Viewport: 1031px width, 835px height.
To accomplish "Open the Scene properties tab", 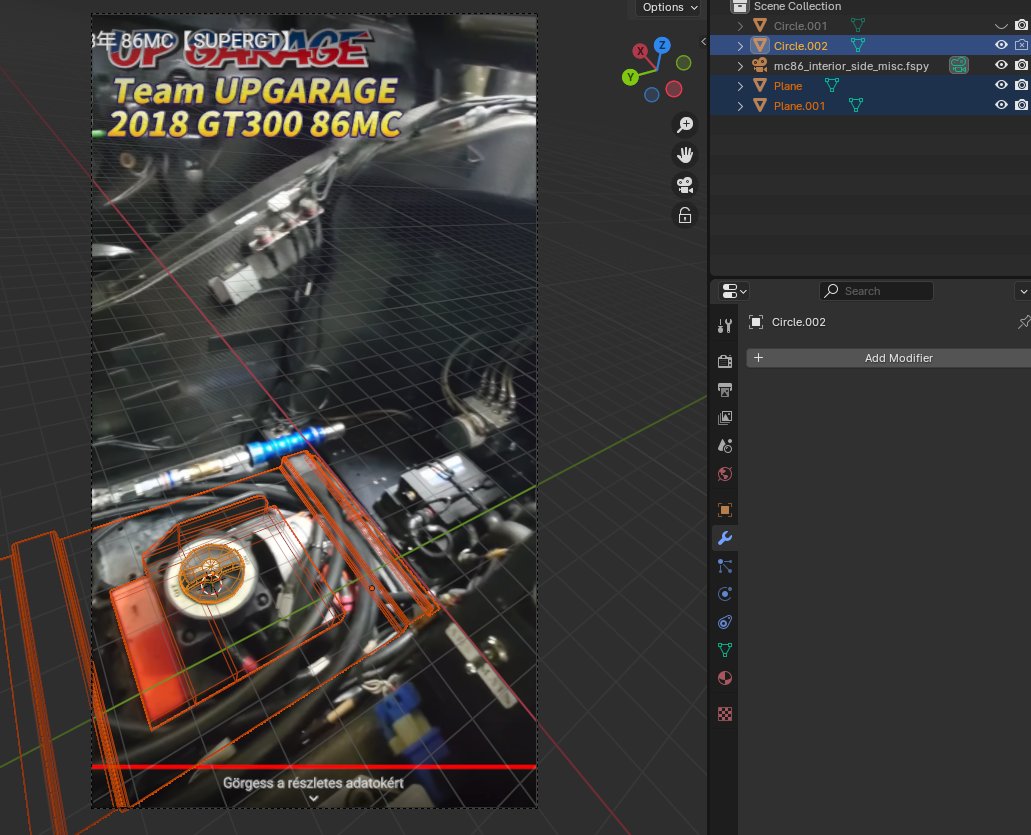I will point(725,446).
